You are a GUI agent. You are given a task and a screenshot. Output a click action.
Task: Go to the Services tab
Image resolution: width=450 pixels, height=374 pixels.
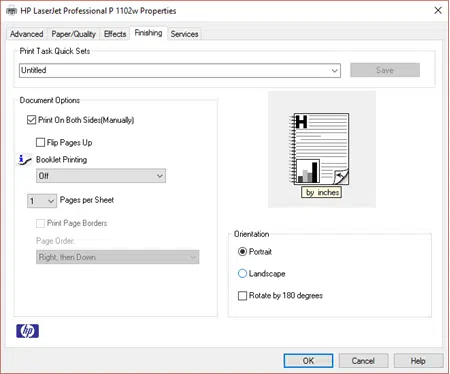(x=184, y=34)
